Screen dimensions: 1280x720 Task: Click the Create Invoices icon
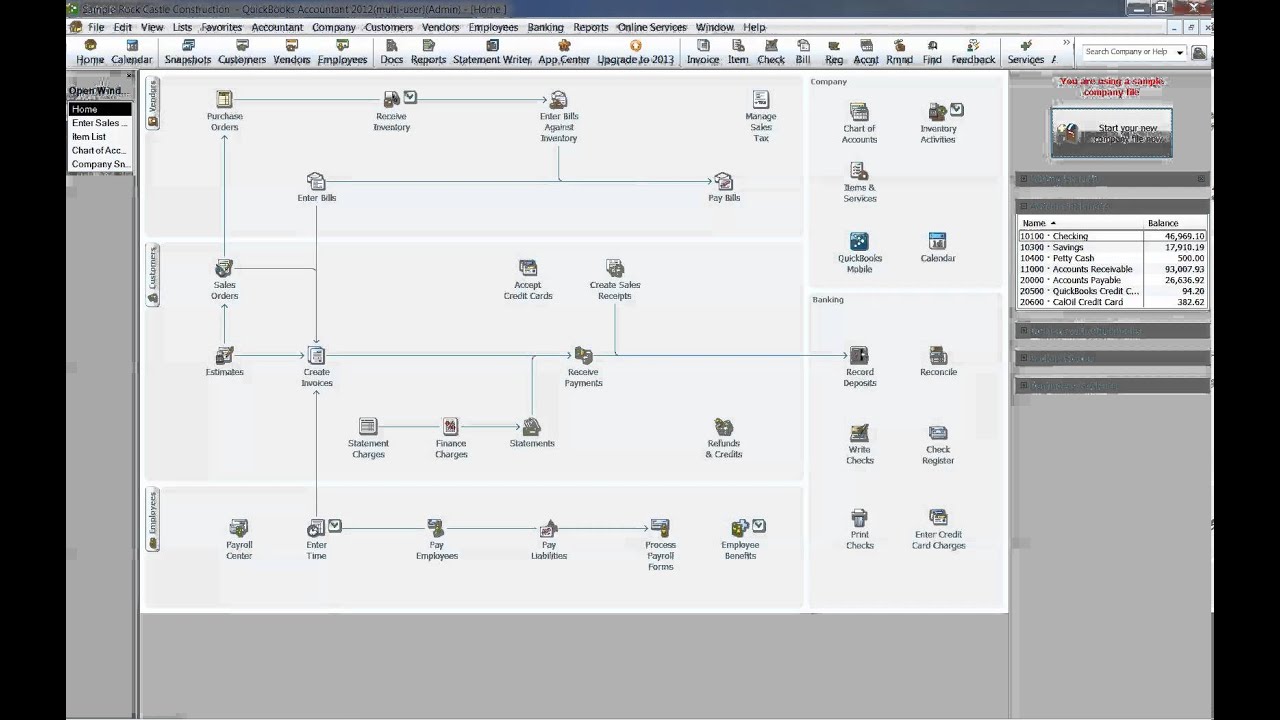tap(316, 355)
